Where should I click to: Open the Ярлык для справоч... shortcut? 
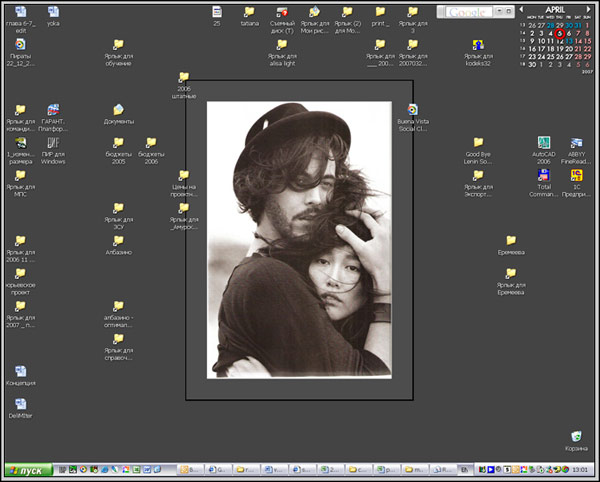coord(119,339)
